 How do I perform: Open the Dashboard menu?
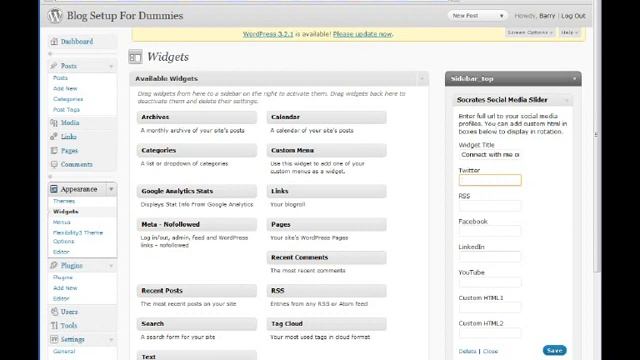tap(77, 42)
